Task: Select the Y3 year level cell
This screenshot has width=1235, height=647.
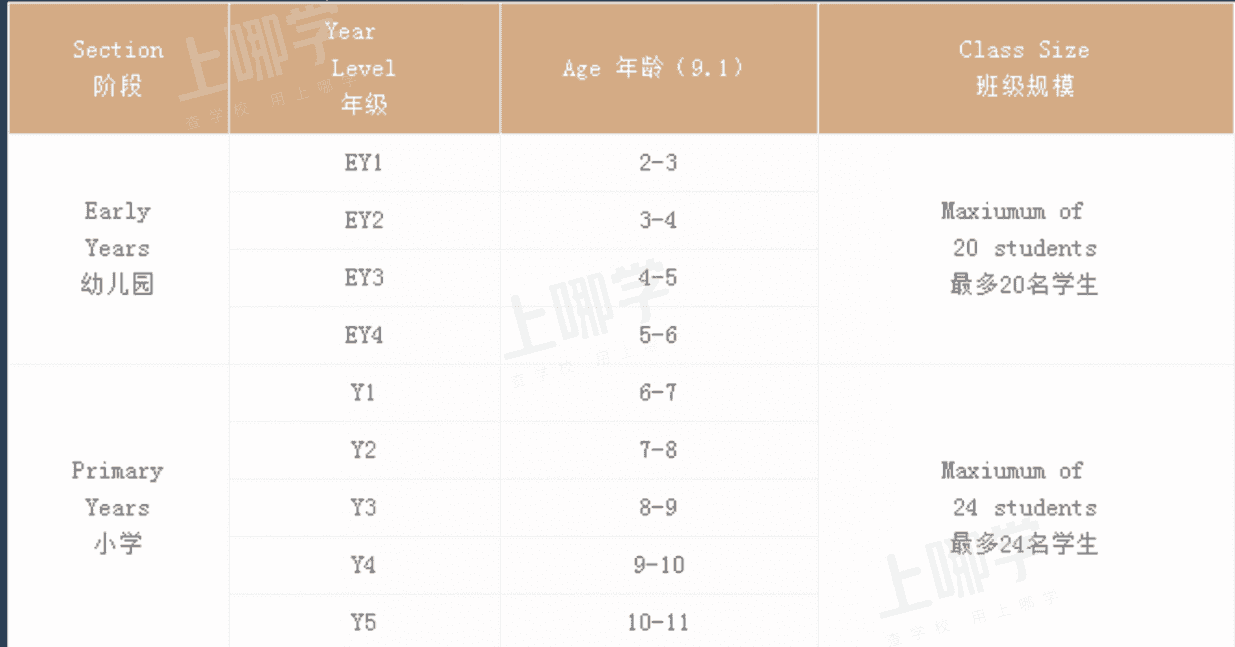Action: pyautogui.click(x=364, y=508)
